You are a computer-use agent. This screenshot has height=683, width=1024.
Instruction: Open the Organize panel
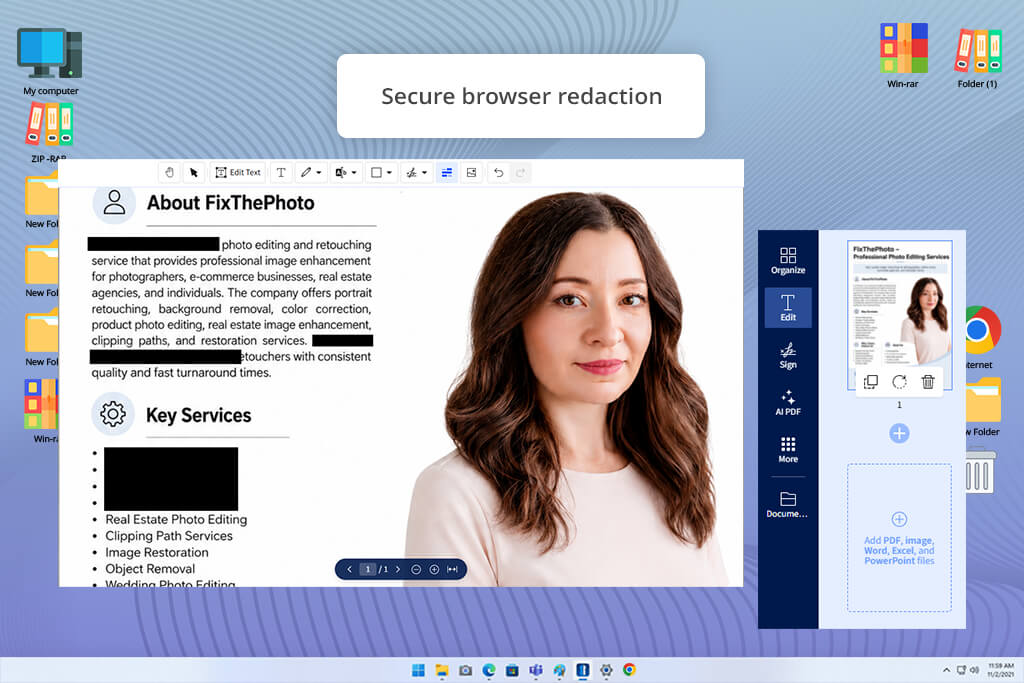pos(788,261)
